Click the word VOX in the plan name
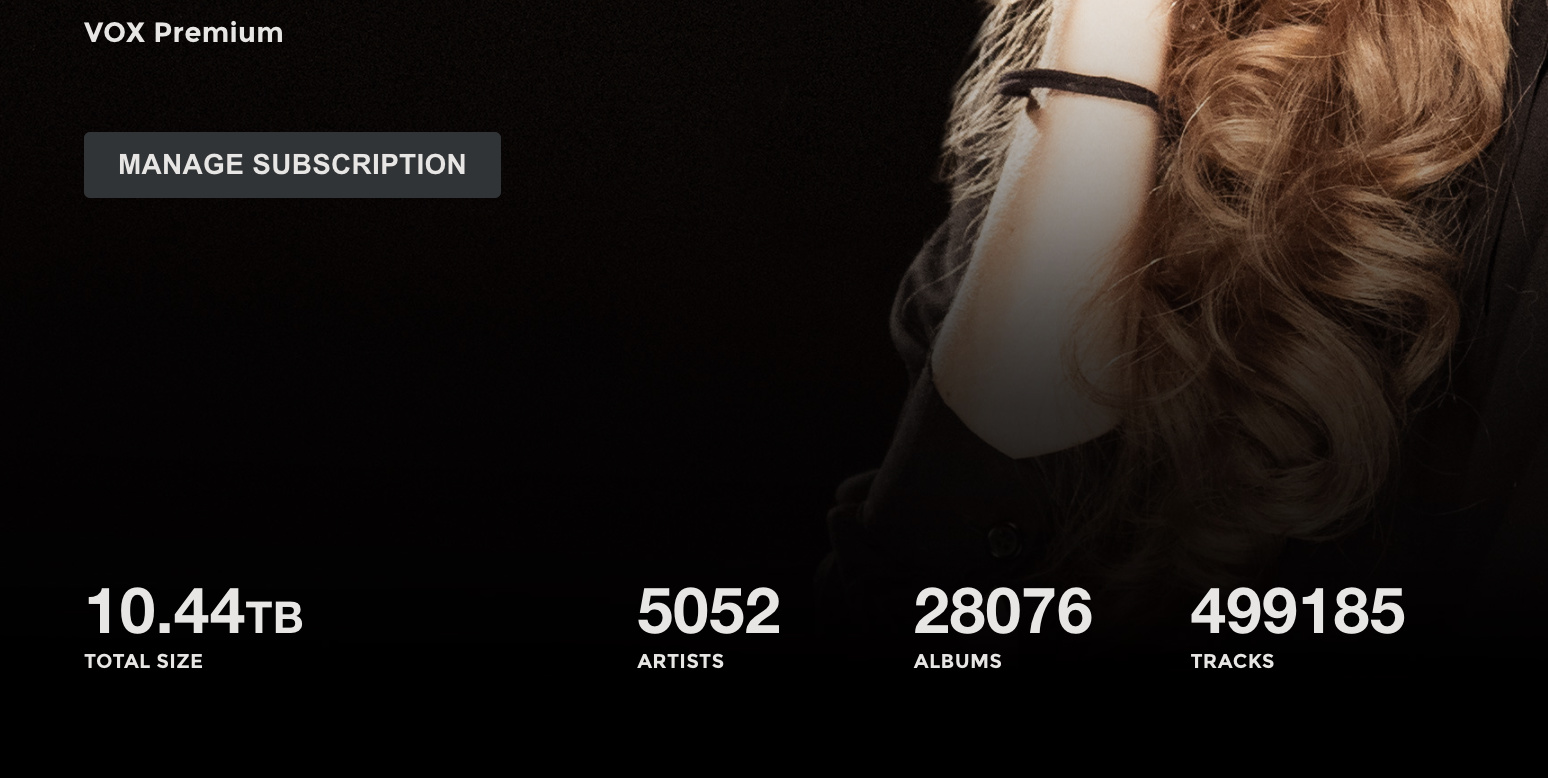 [x=116, y=33]
